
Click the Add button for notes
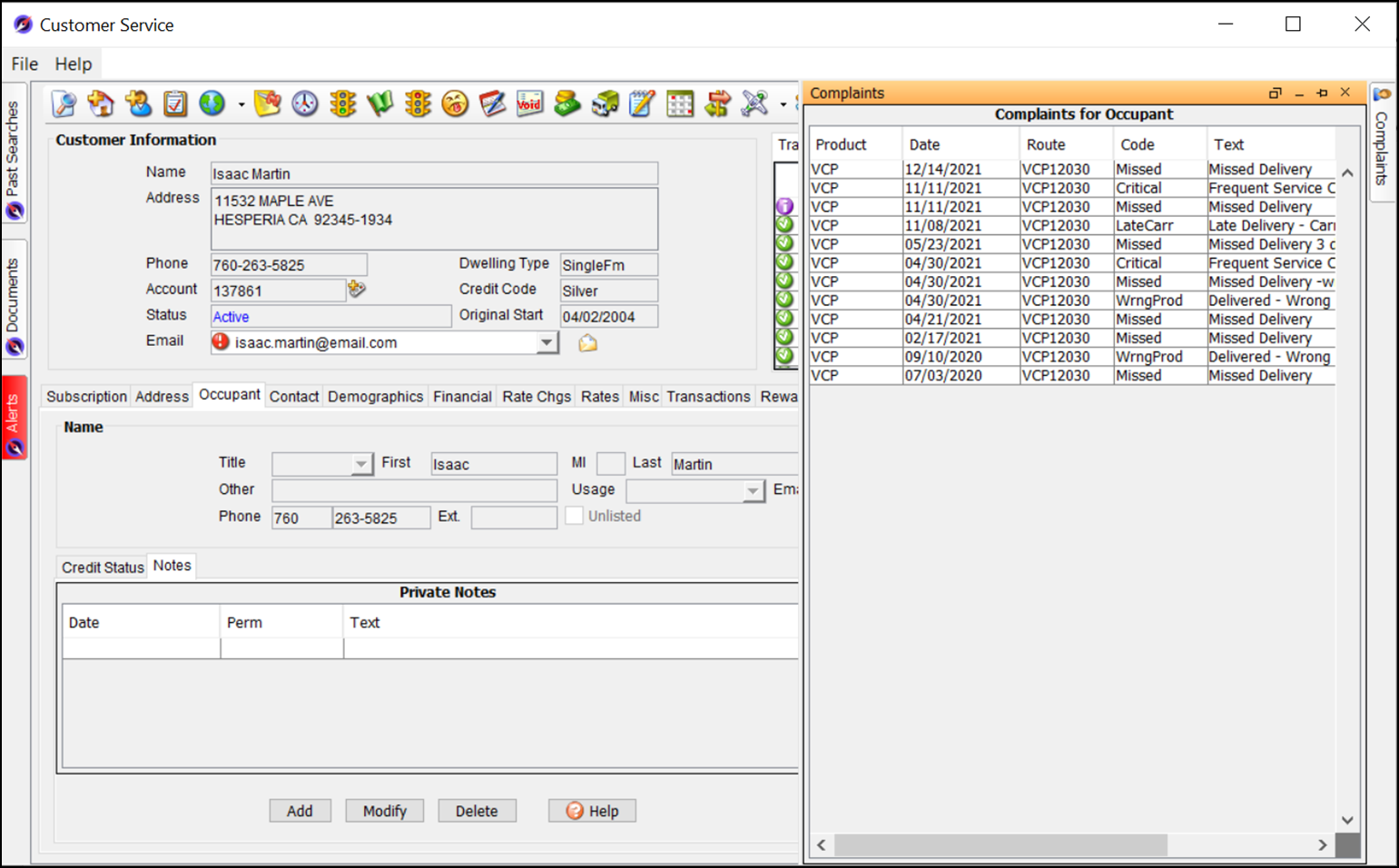pyautogui.click(x=300, y=811)
